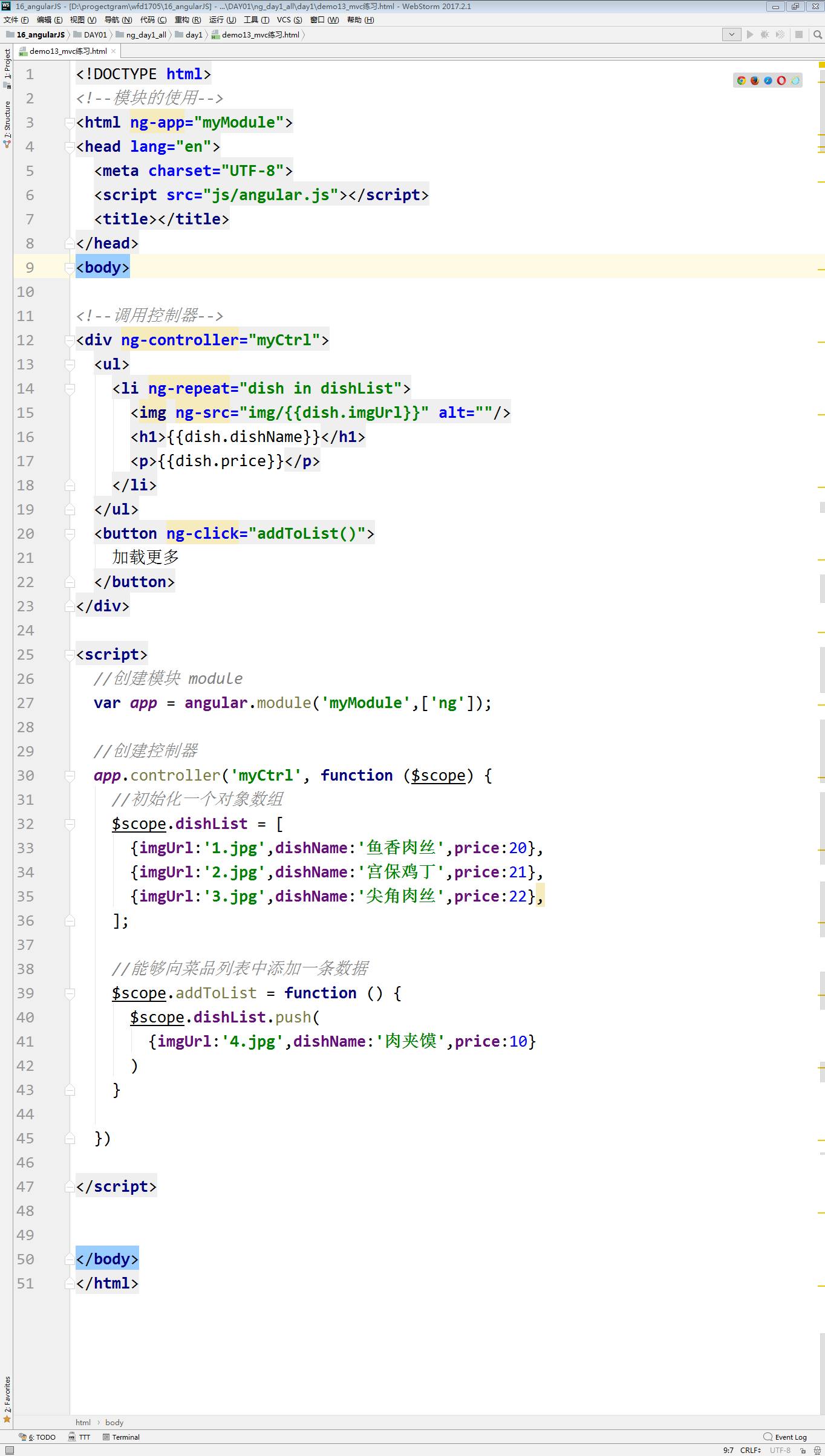Click the Run with Coverage toolbar icon
Image resolution: width=825 pixels, height=1456 pixels.
[780, 34]
